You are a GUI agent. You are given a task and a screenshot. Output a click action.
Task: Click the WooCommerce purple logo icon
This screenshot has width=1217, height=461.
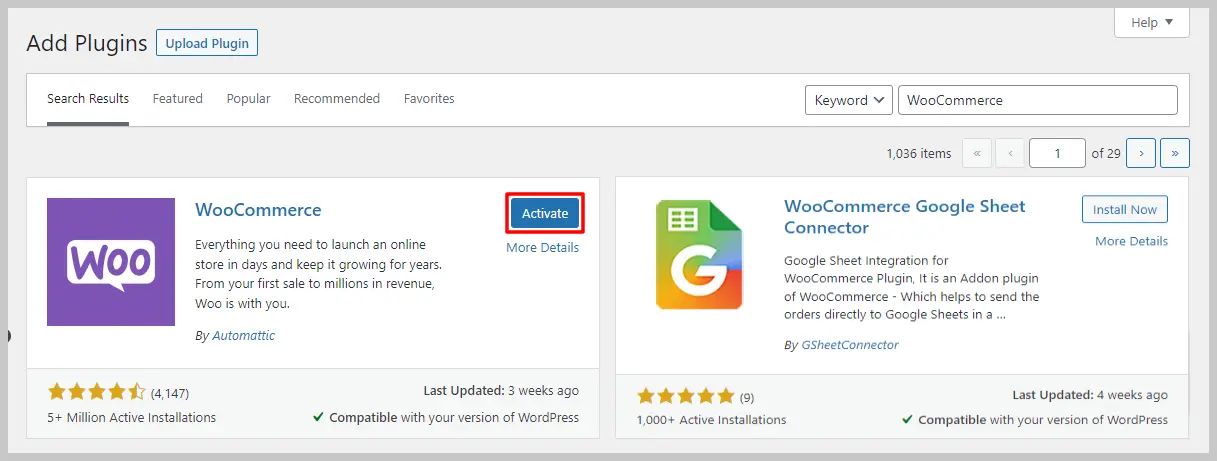(x=111, y=262)
